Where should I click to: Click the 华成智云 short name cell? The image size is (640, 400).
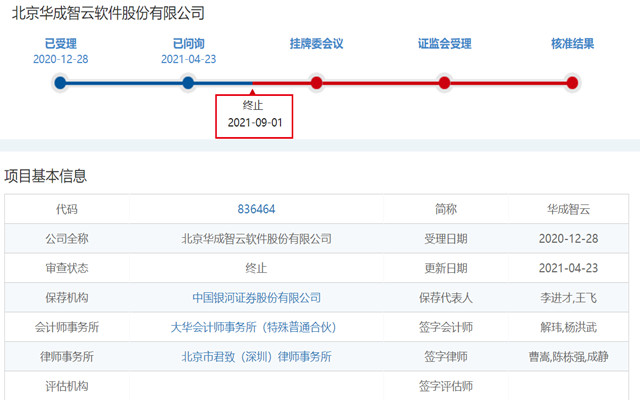click(x=569, y=209)
